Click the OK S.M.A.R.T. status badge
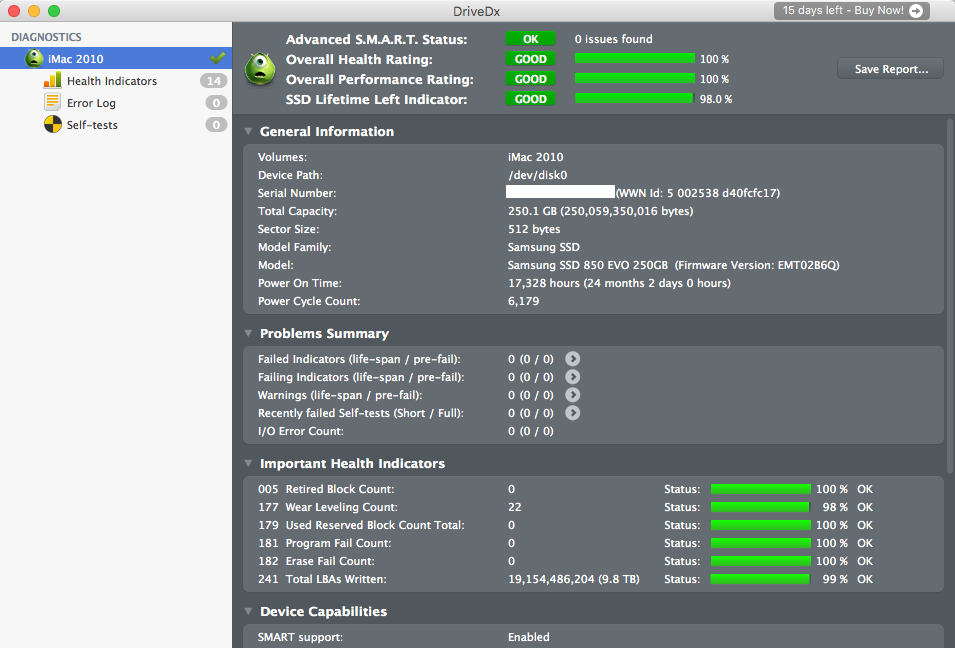The height and width of the screenshot is (648, 955). point(530,39)
